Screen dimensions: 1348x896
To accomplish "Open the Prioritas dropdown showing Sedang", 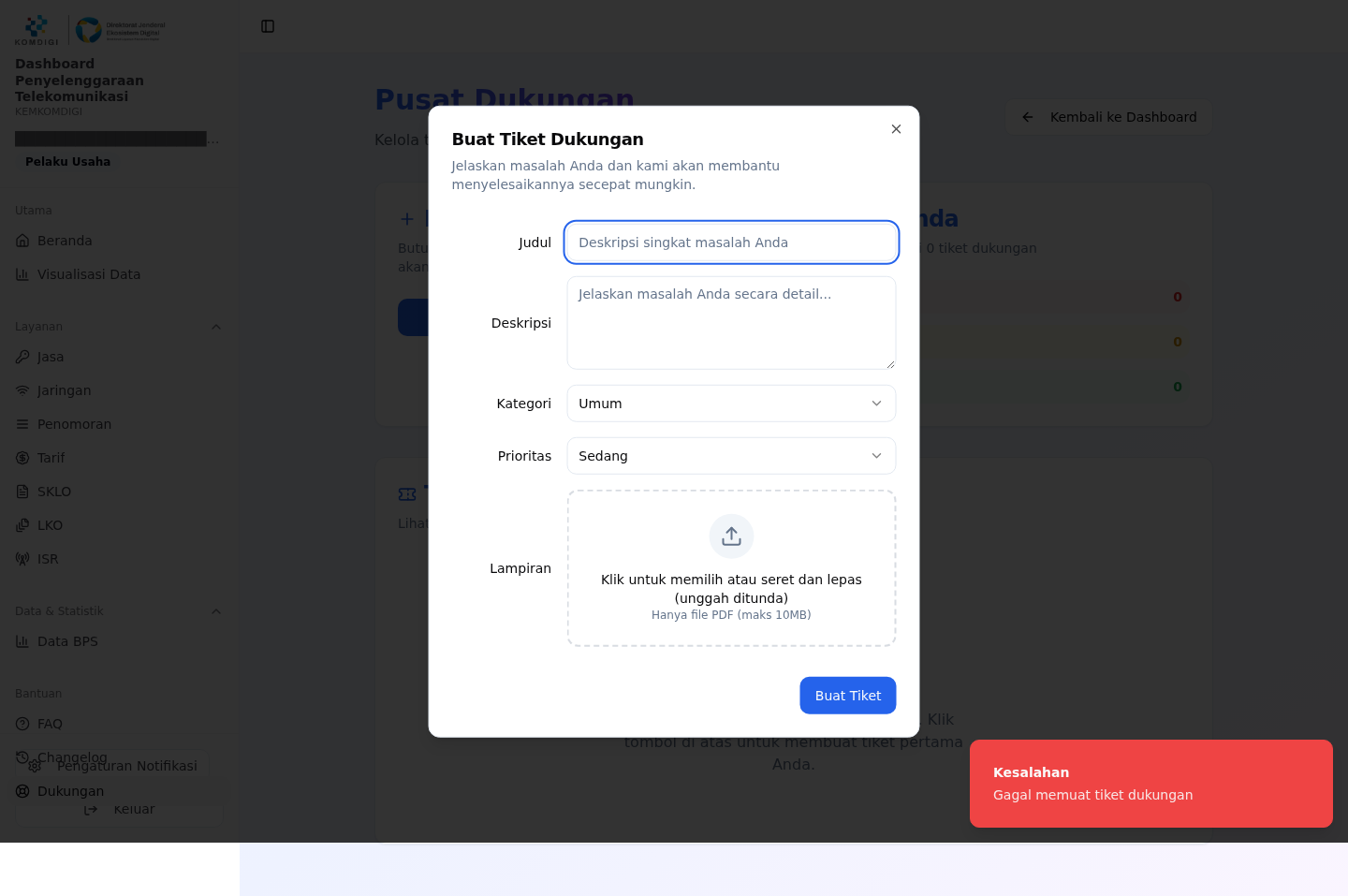I will 731,456.
